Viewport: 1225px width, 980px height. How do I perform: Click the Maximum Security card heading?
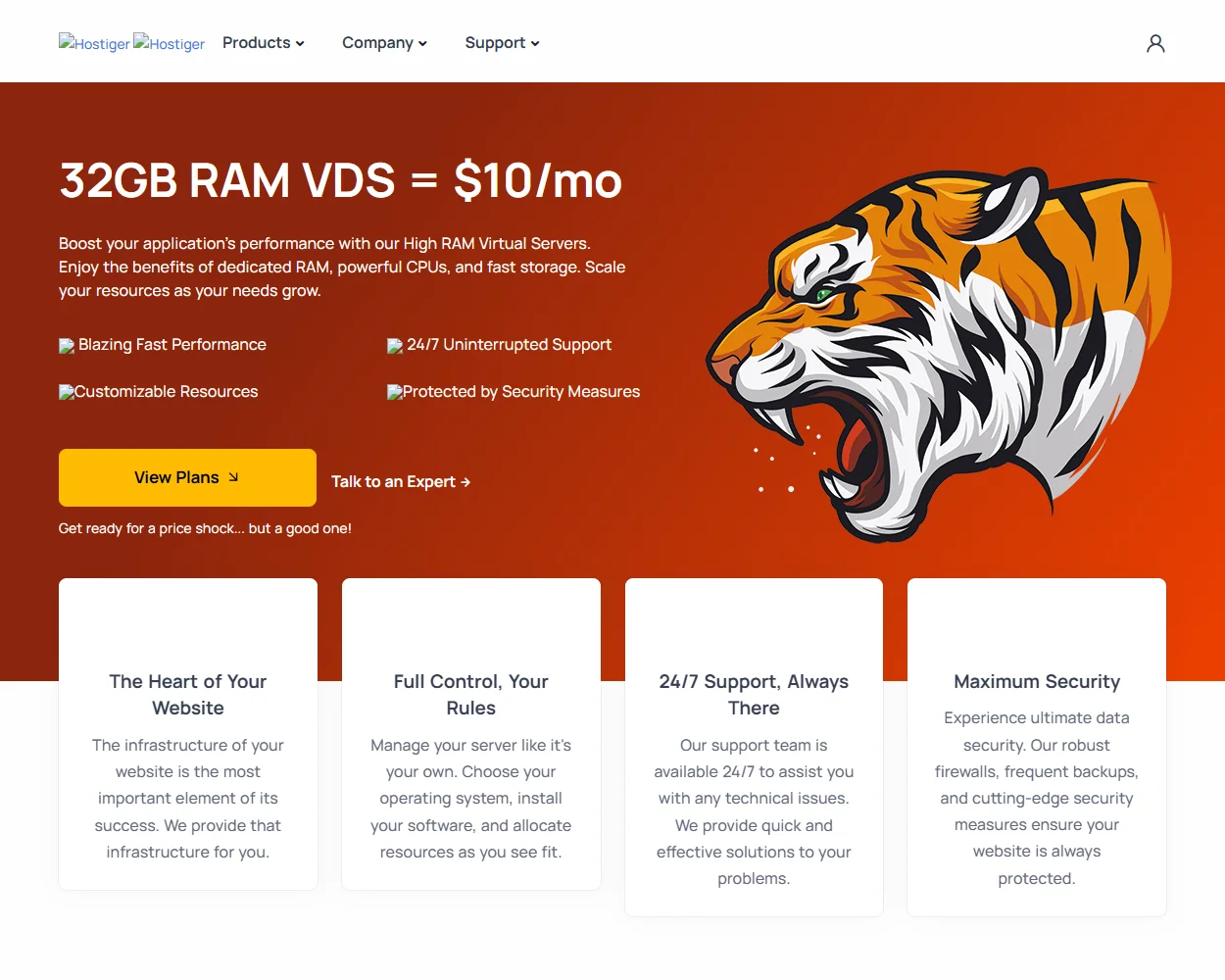pos(1037,681)
